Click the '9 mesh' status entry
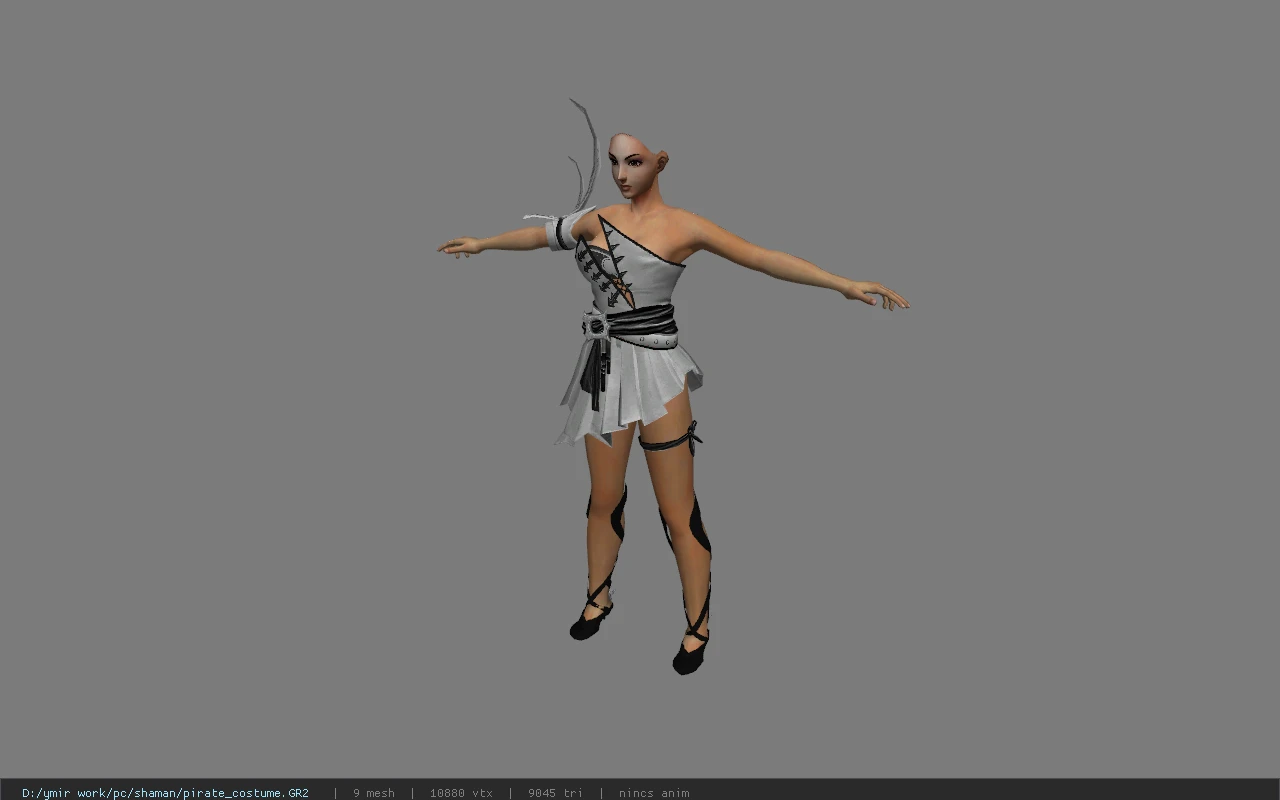Viewport: 1280px width, 800px height. [374, 793]
